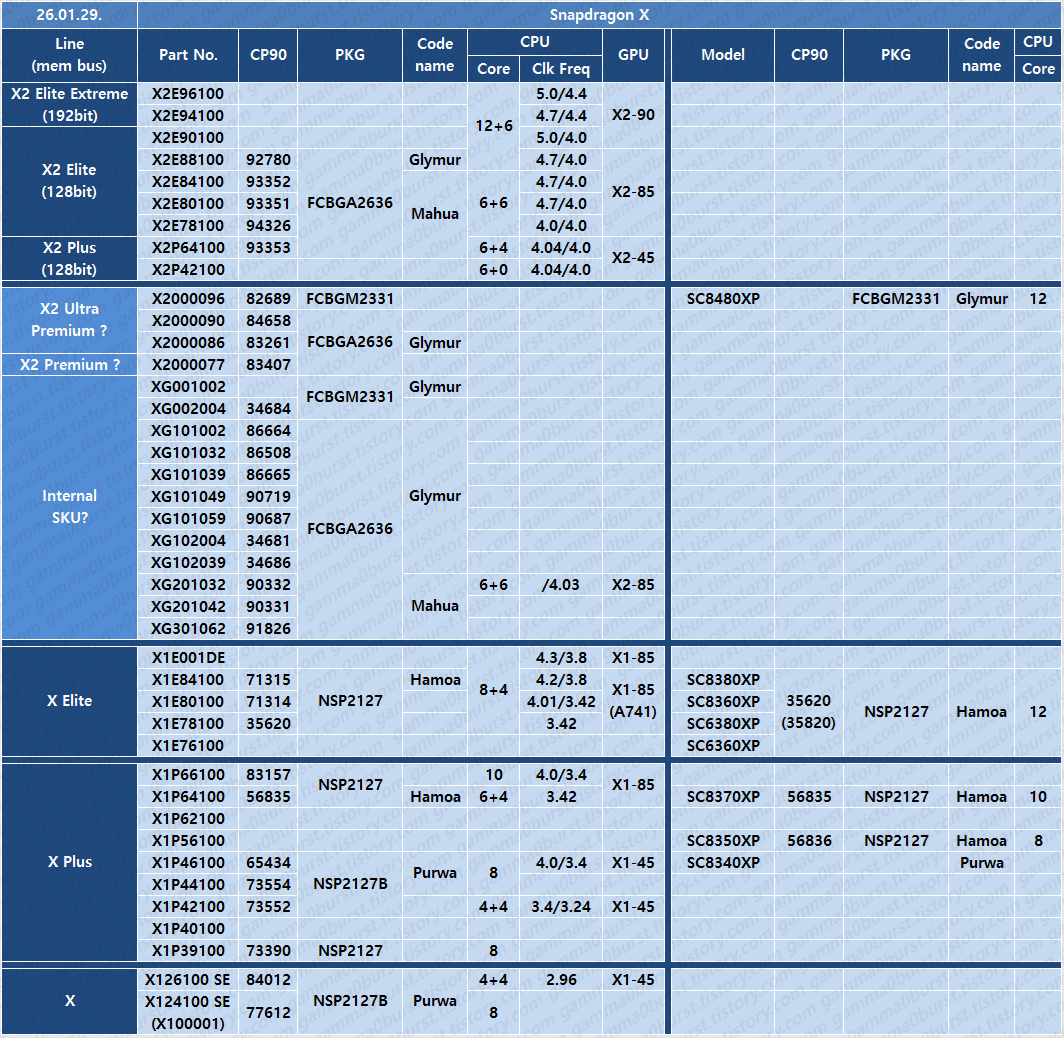Click CP90 value 34686
The image size is (1064, 1038).
268,563
